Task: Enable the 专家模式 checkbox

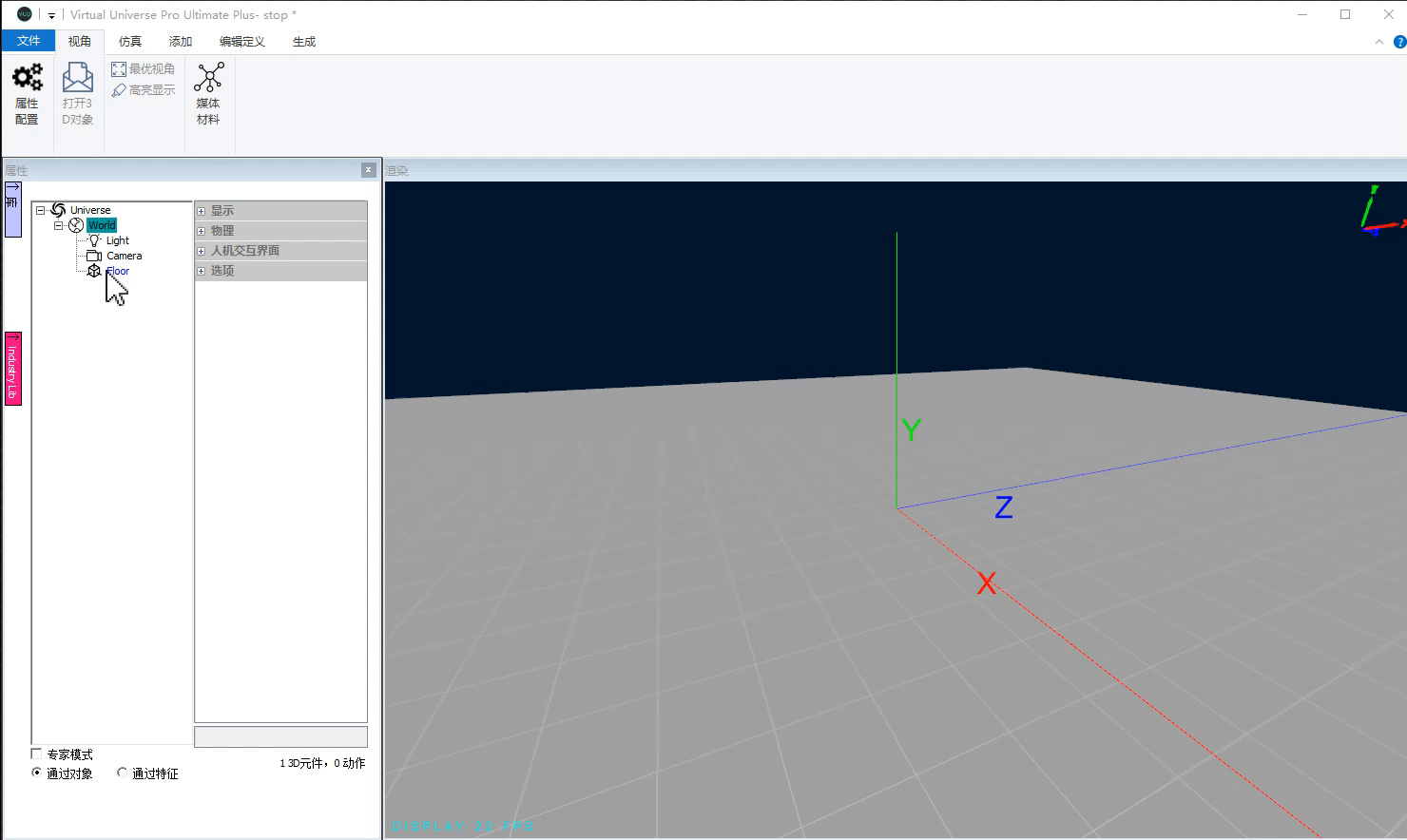Action: click(37, 754)
